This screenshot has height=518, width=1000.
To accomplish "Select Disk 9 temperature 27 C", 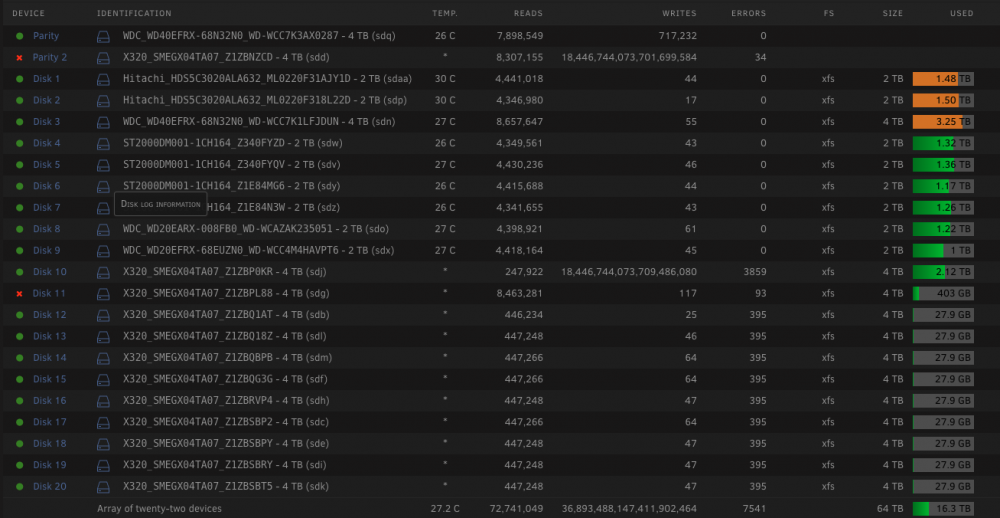I will click(445, 250).
